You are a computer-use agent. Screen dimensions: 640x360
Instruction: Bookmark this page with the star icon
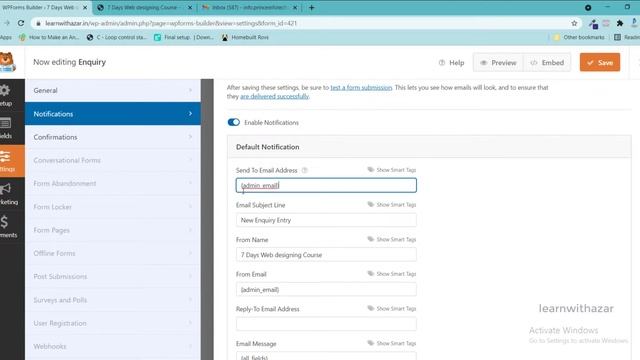click(574, 23)
